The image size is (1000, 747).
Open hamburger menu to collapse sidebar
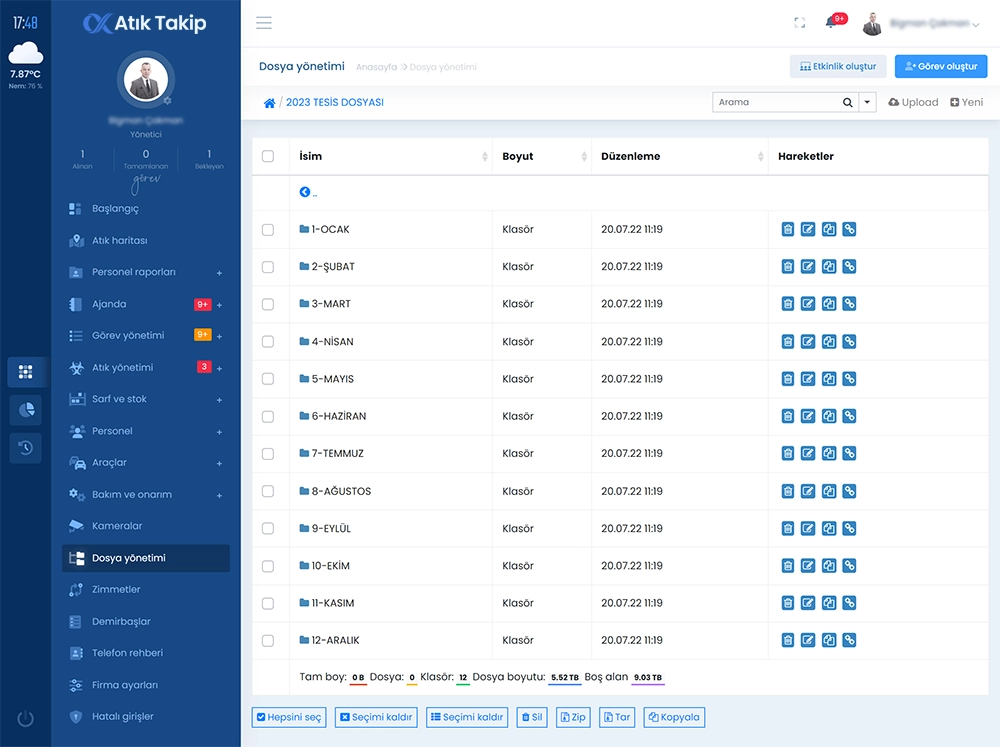pos(264,23)
